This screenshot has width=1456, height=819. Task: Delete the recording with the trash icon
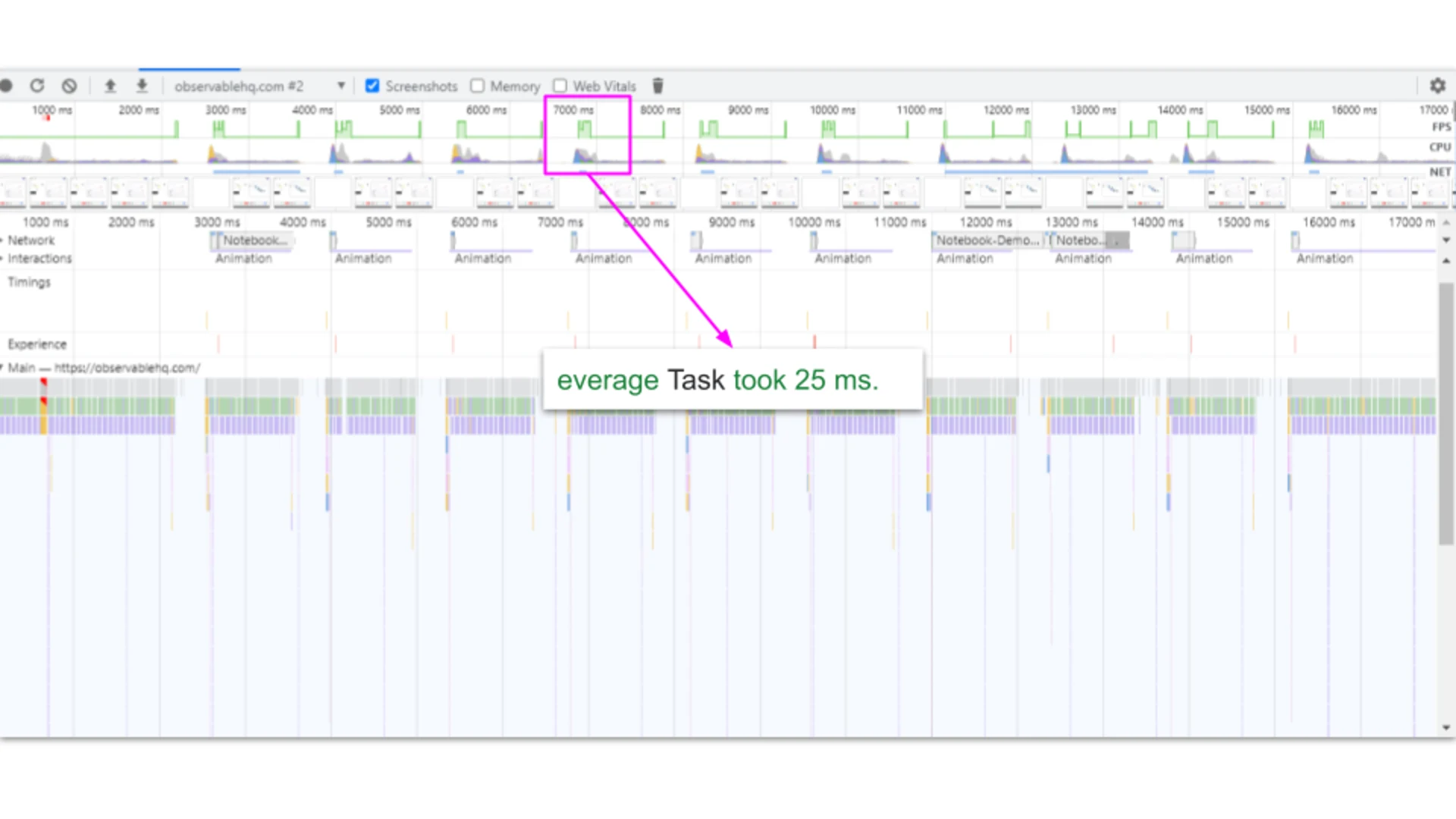[x=657, y=86]
